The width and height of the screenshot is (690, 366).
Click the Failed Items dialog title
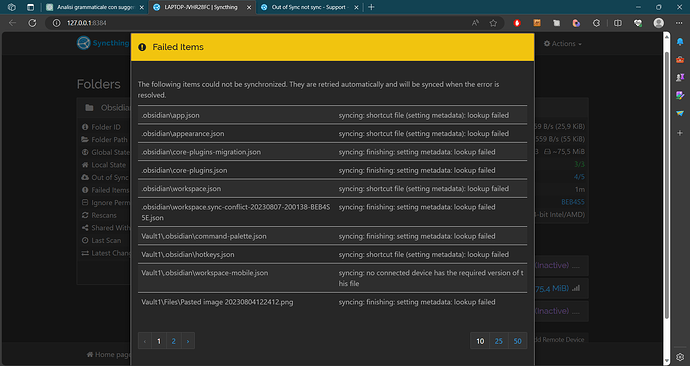(178, 47)
